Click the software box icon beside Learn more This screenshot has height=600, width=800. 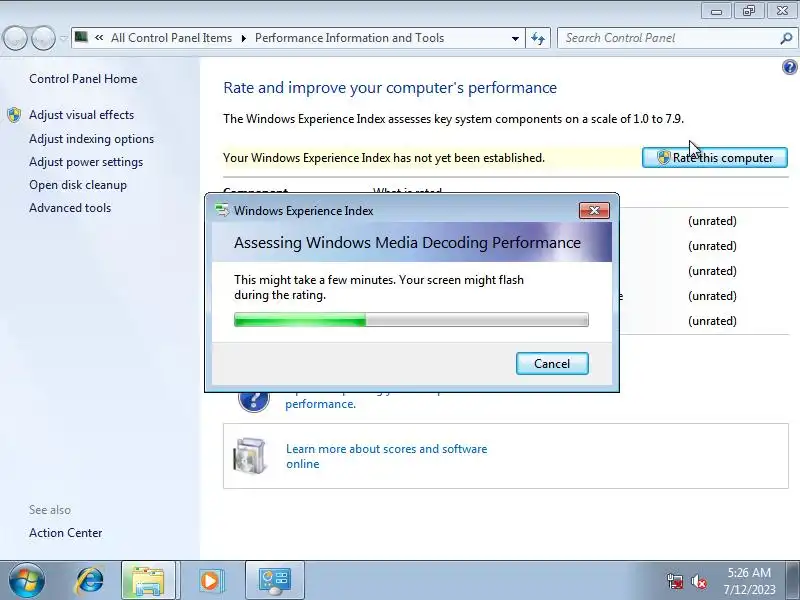249,456
